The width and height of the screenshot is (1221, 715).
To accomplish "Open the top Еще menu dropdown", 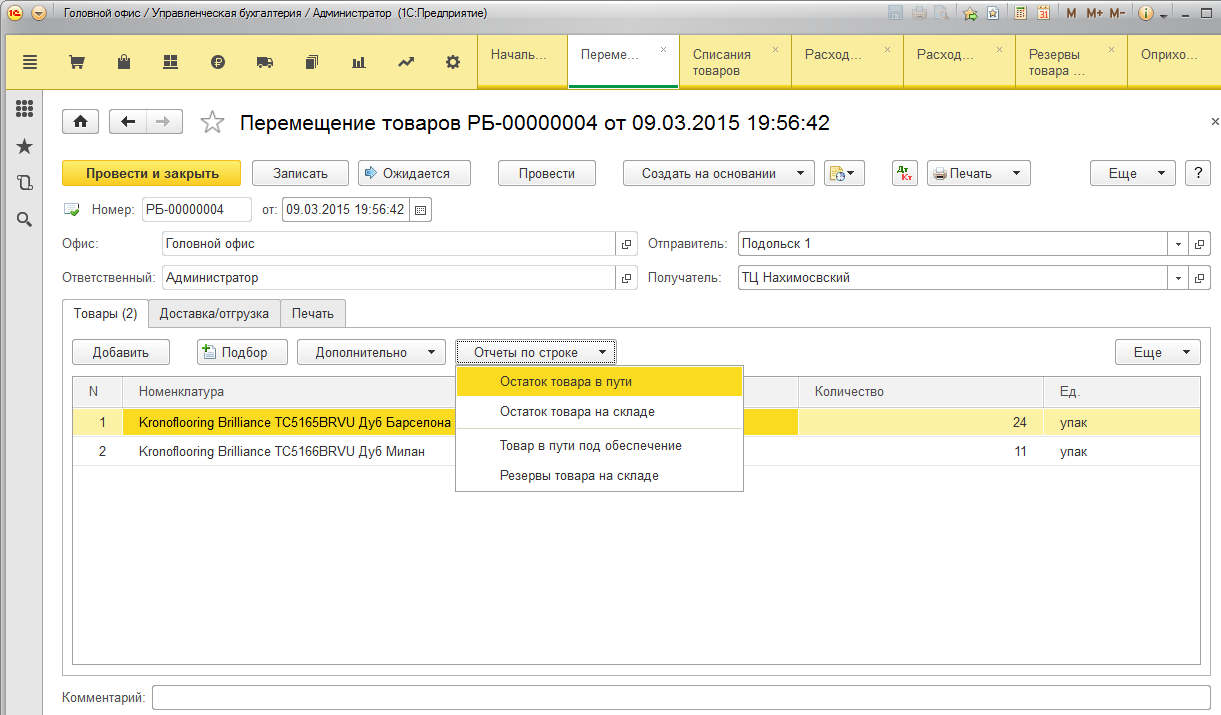I will point(1132,173).
